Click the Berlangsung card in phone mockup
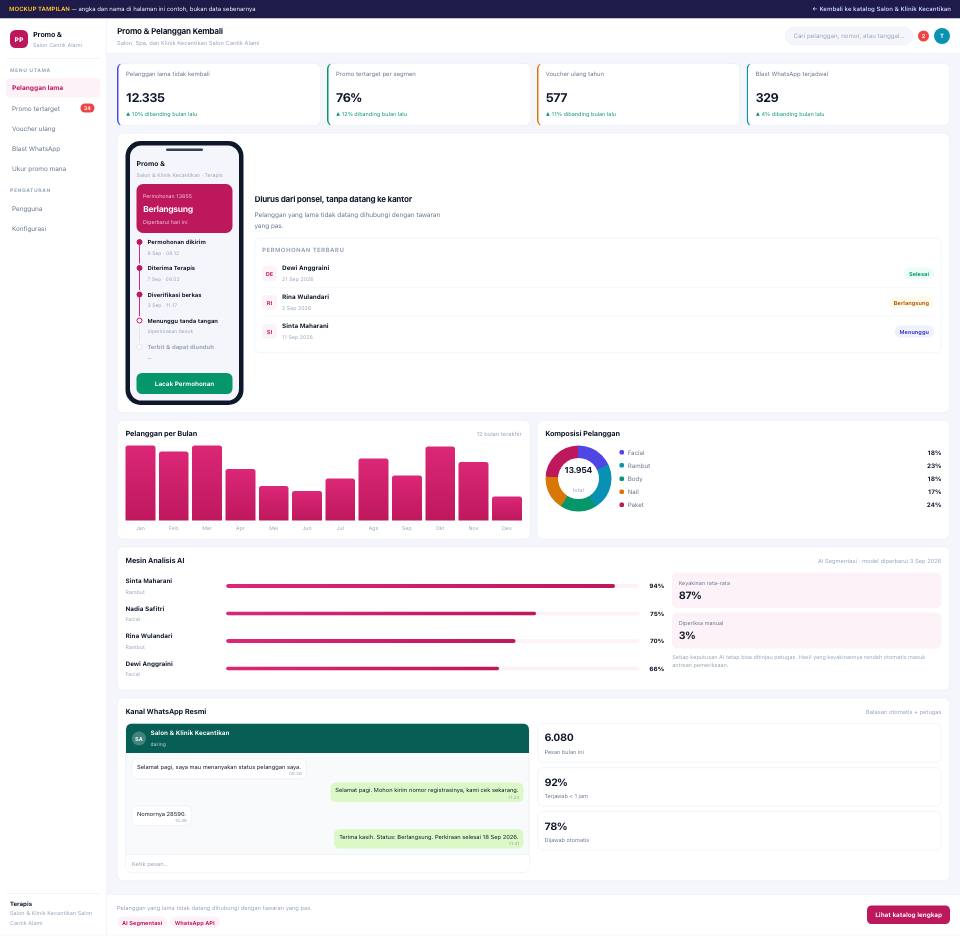The image size is (960, 936). point(184,208)
